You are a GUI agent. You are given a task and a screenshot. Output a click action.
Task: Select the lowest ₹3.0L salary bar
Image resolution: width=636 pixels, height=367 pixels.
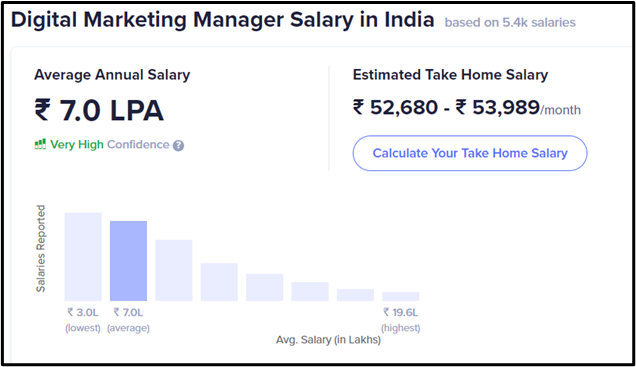click(x=83, y=257)
